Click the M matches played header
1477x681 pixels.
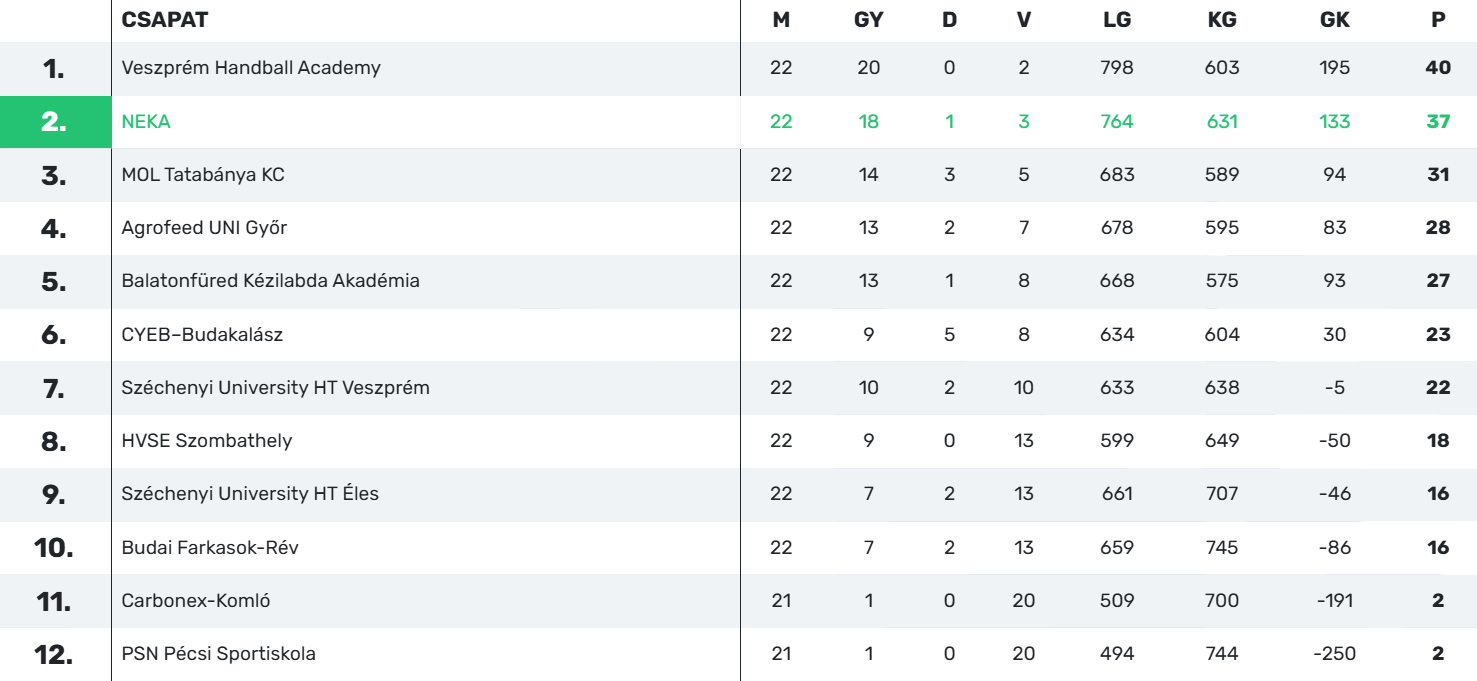pos(781,20)
